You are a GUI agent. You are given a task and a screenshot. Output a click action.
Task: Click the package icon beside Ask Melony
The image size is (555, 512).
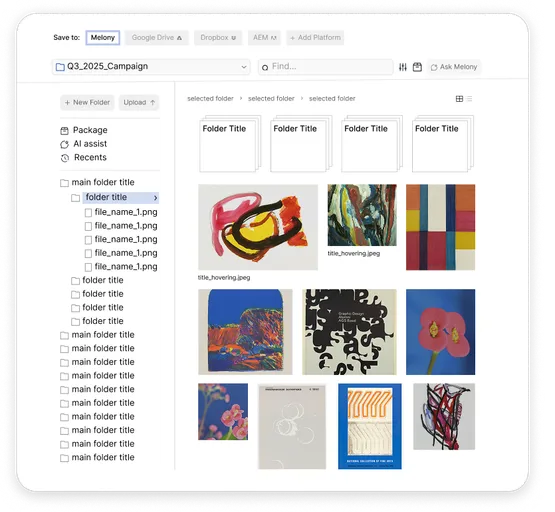[x=417, y=67]
